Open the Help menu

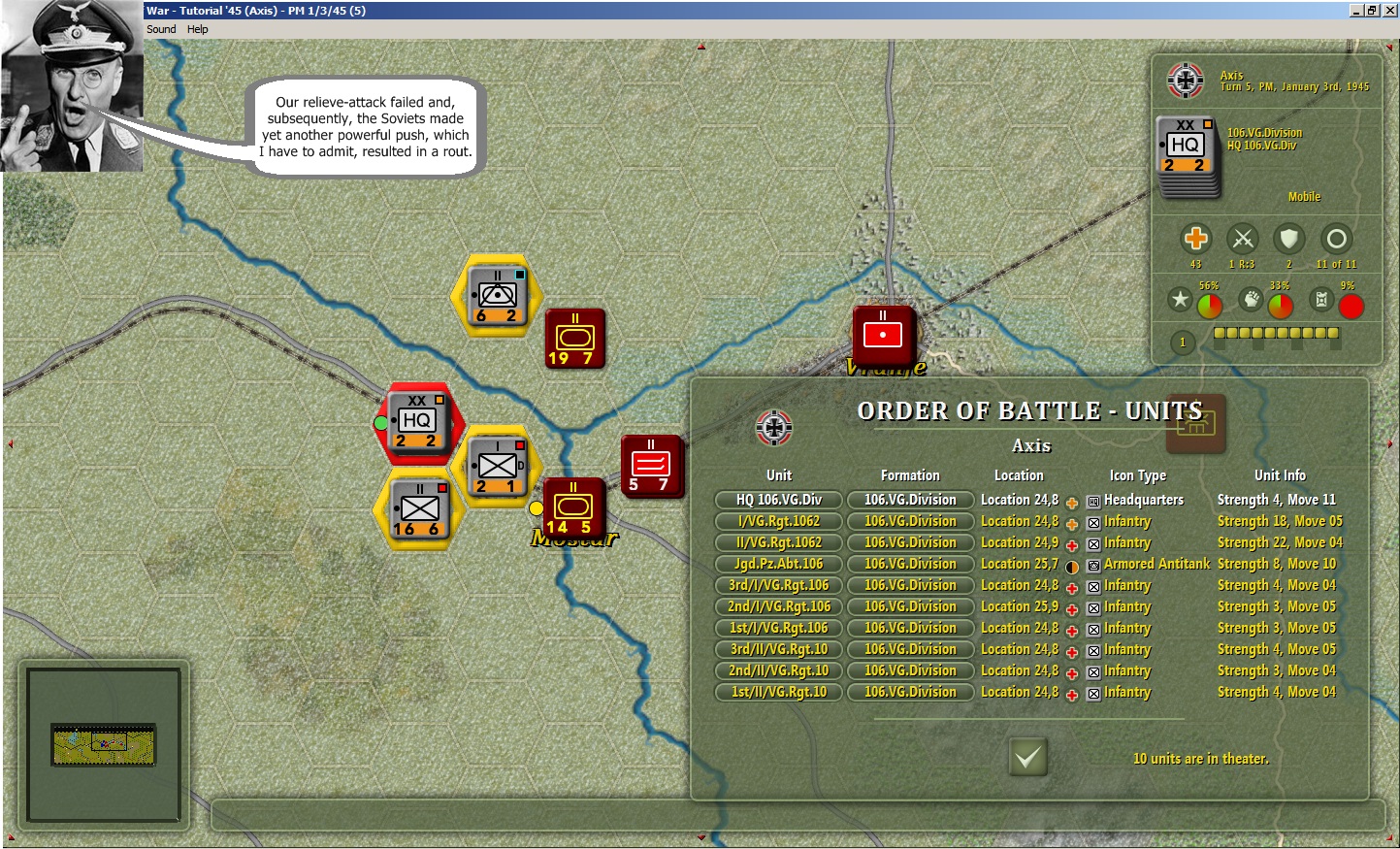[198, 29]
